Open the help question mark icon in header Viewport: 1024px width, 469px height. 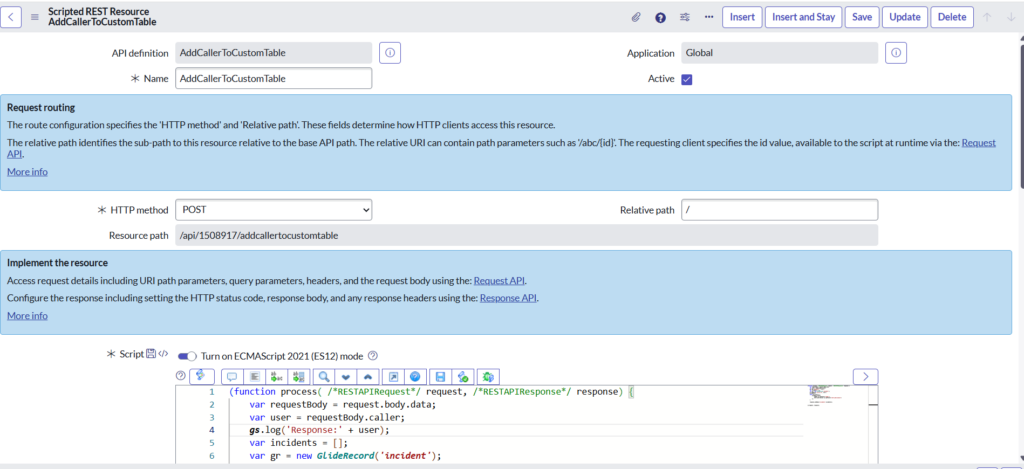pyautogui.click(x=660, y=17)
